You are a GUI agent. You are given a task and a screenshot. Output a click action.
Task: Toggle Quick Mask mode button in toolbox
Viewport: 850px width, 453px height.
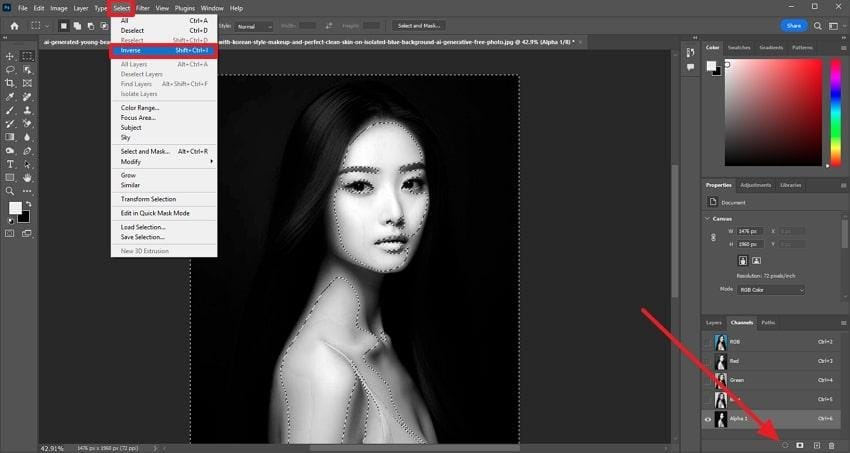[x=10, y=234]
